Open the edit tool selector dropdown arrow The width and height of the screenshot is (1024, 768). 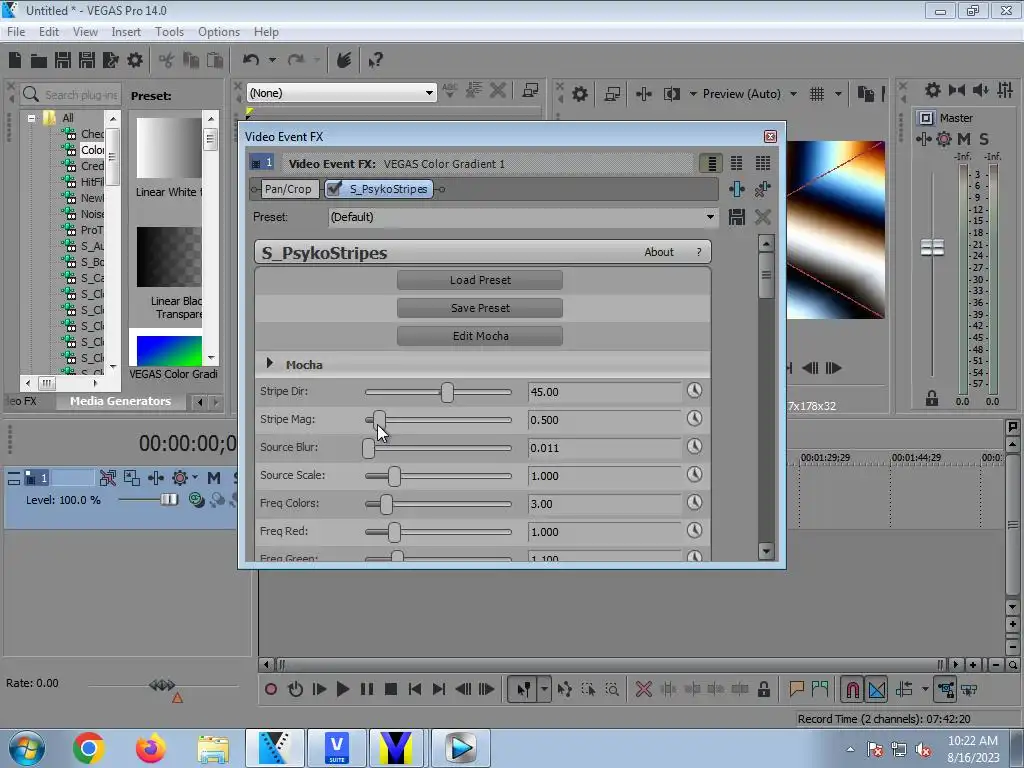[x=544, y=689]
